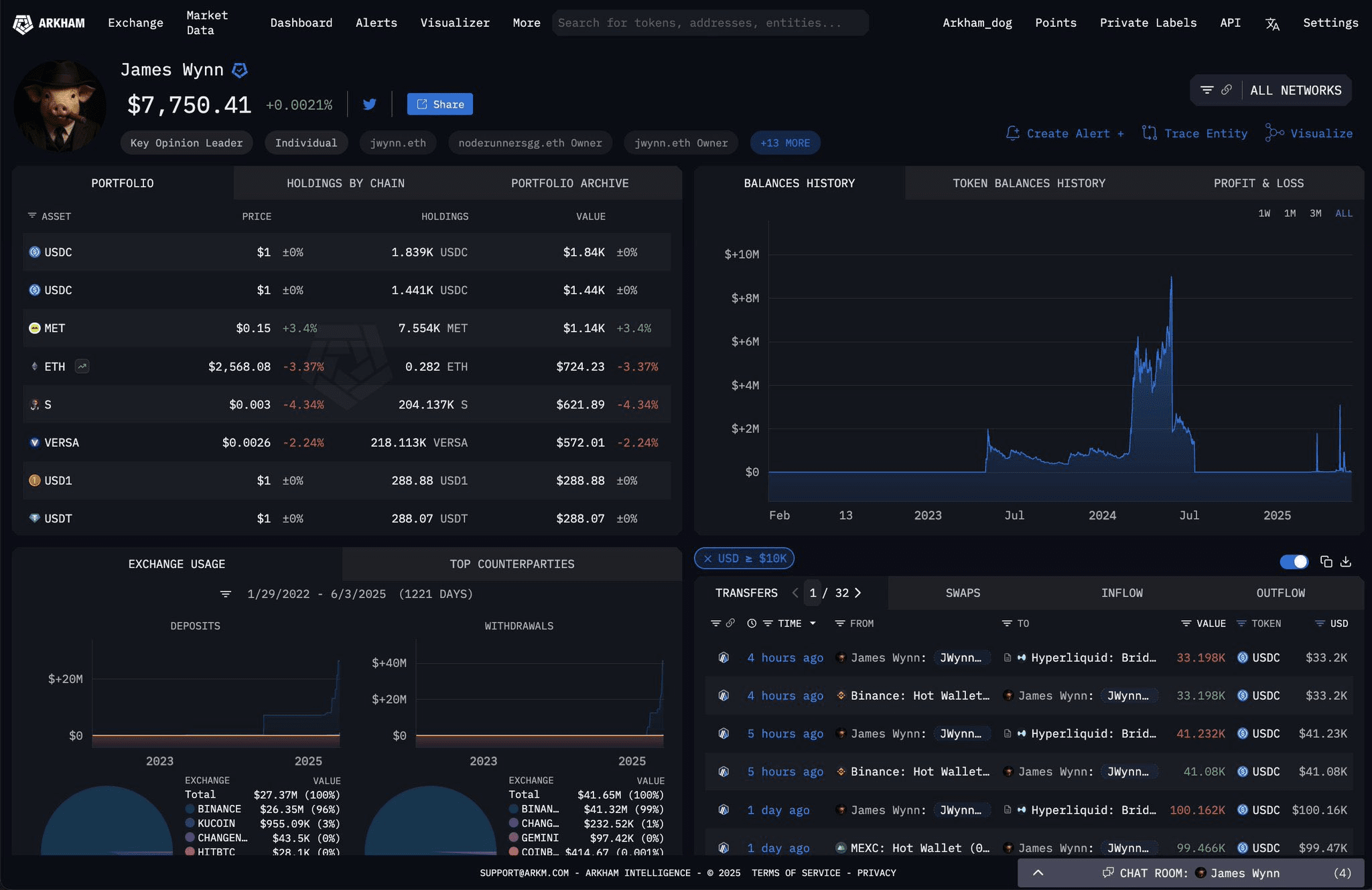This screenshot has width=1372, height=890.
Task: Click the Kucoin color dot in deposits legend
Action: pyautogui.click(x=190, y=823)
